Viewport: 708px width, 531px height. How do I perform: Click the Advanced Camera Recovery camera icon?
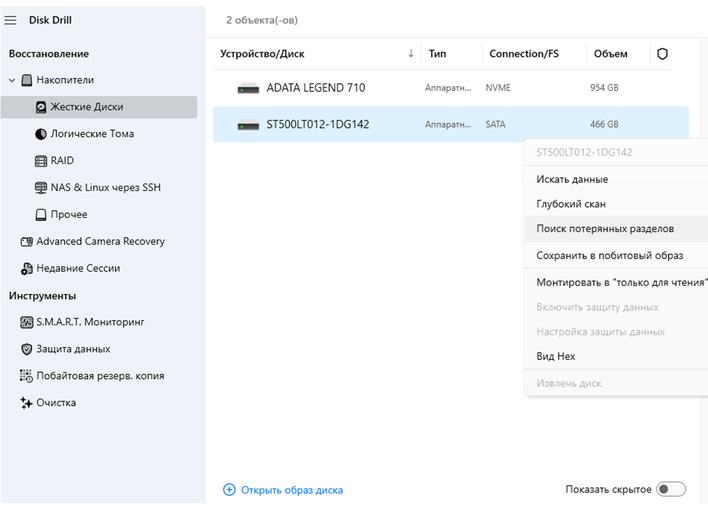pyautogui.click(x=27, y=242)
